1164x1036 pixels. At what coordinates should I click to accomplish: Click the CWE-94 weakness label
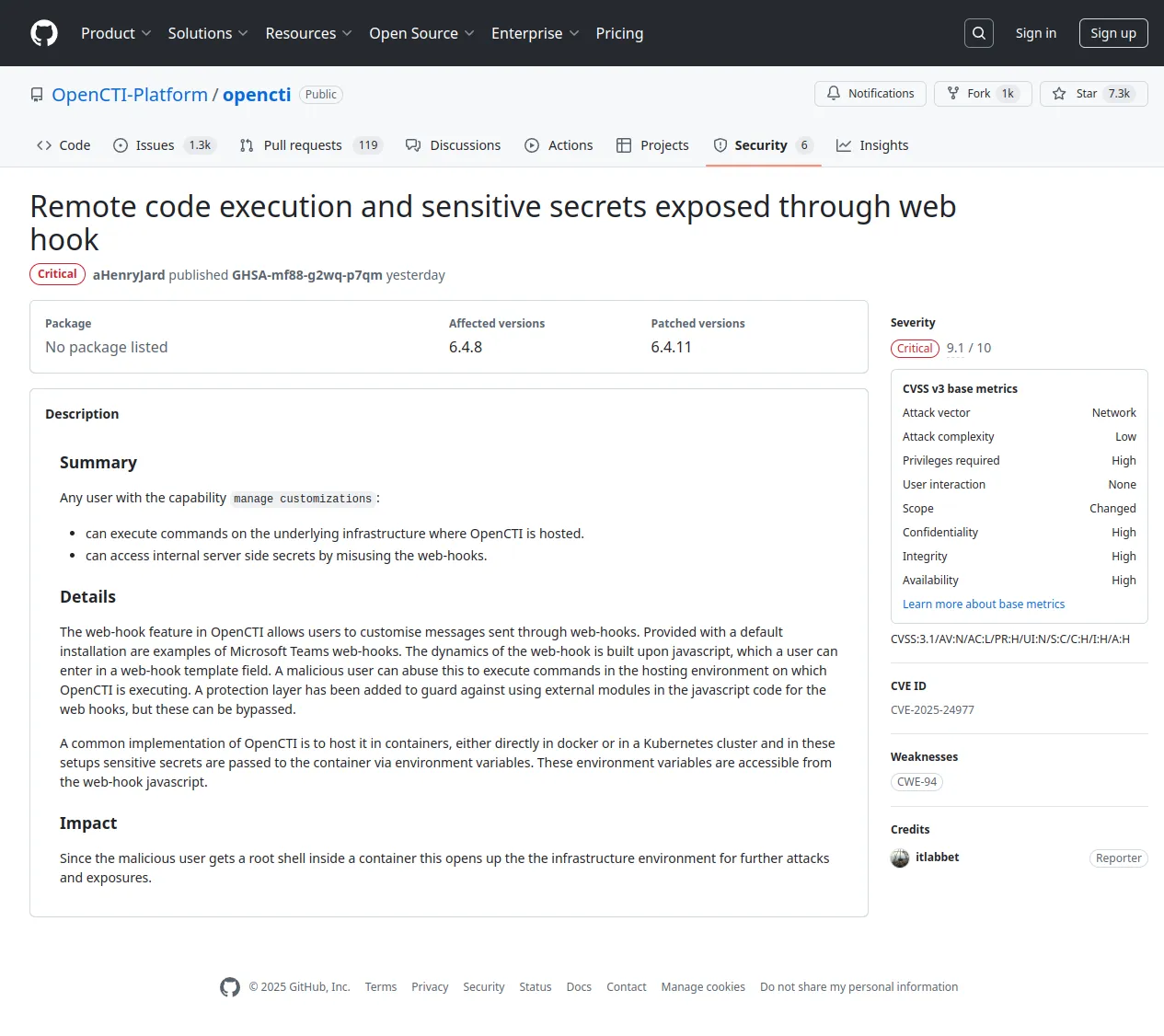pos(916,782)
